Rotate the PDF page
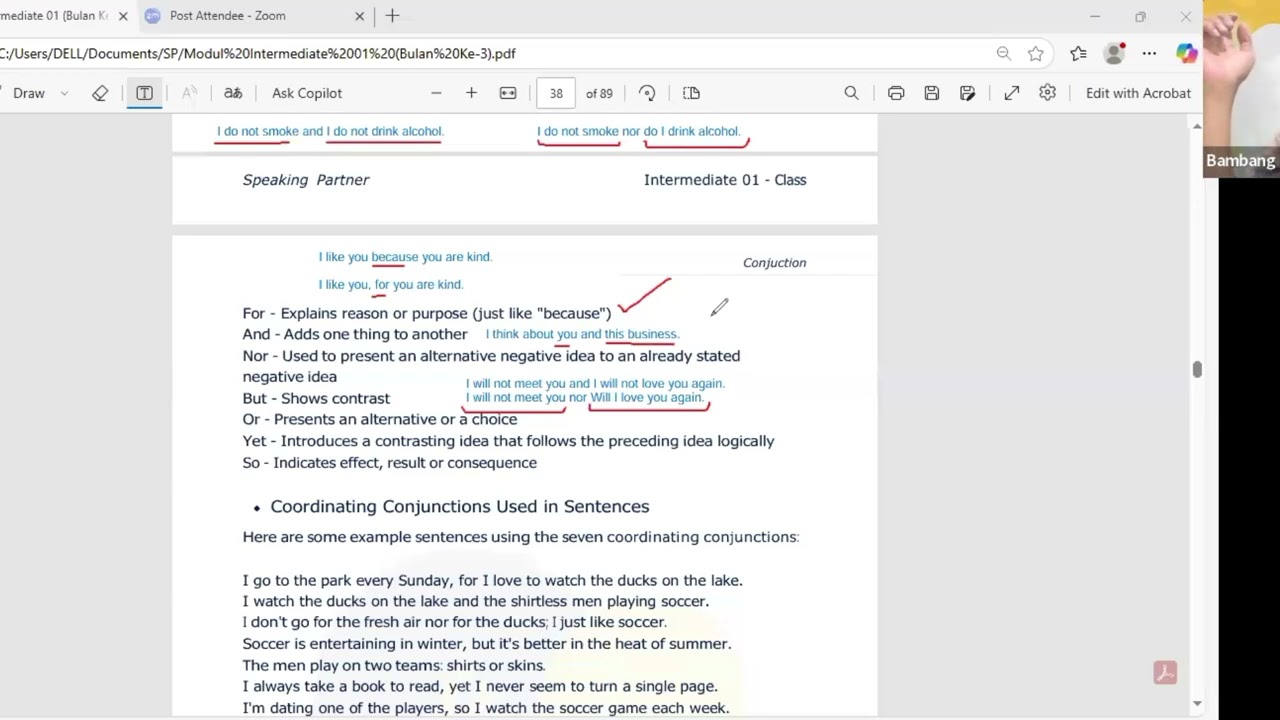Viewport: 1280px width, 720px height. (647, 93)
